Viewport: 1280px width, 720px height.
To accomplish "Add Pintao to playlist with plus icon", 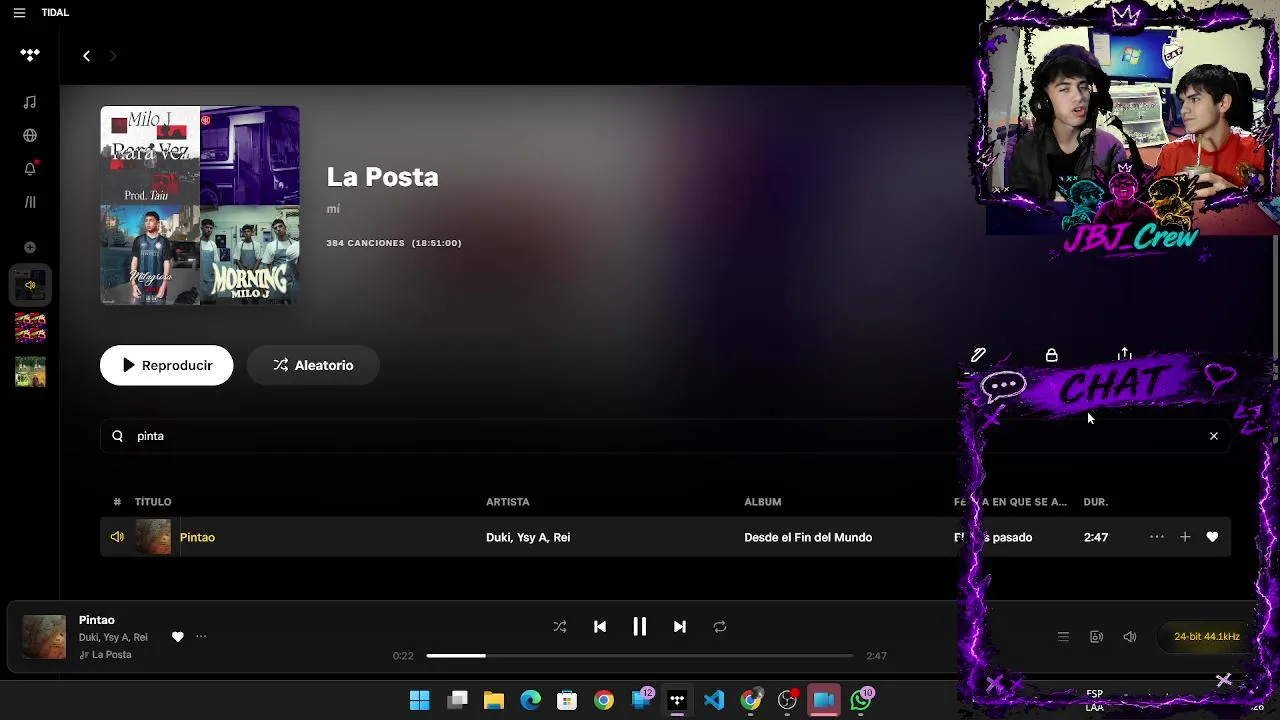I will (1185, 537).
